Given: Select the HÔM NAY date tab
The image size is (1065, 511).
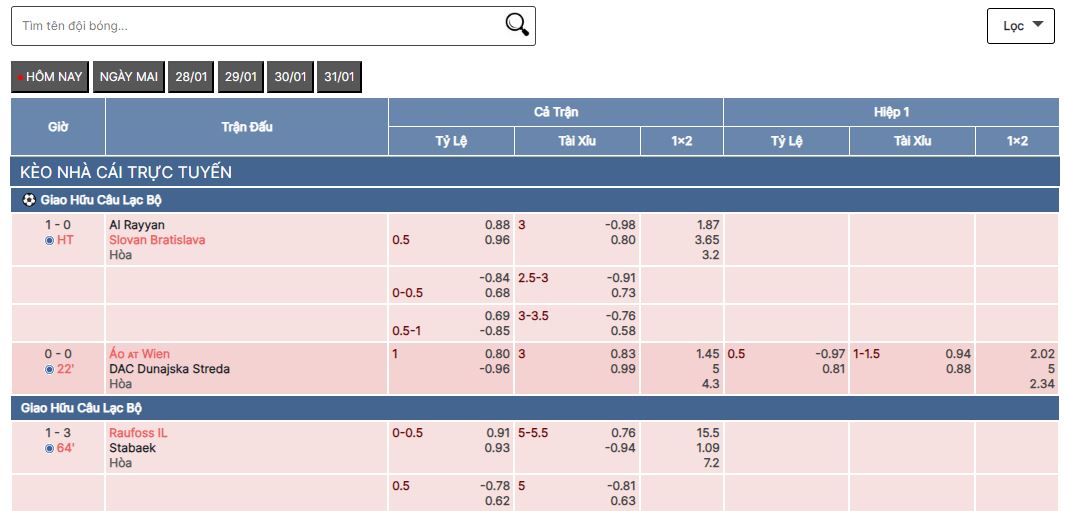Looking at the screenshot, I should coord(50,77).
